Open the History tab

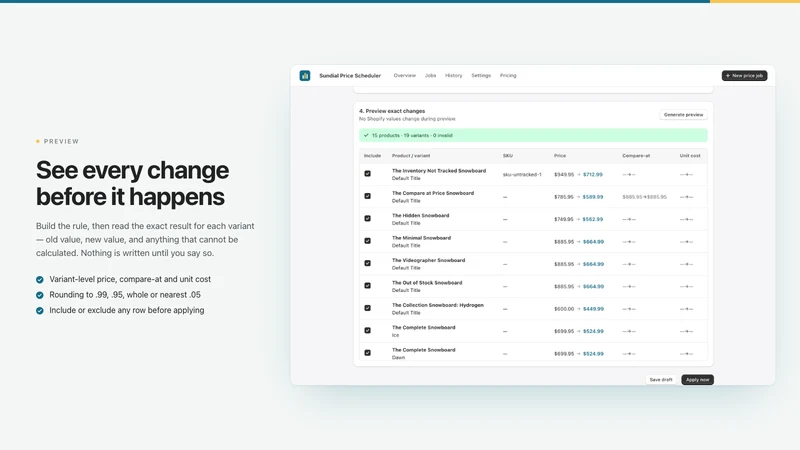(454, 76)
